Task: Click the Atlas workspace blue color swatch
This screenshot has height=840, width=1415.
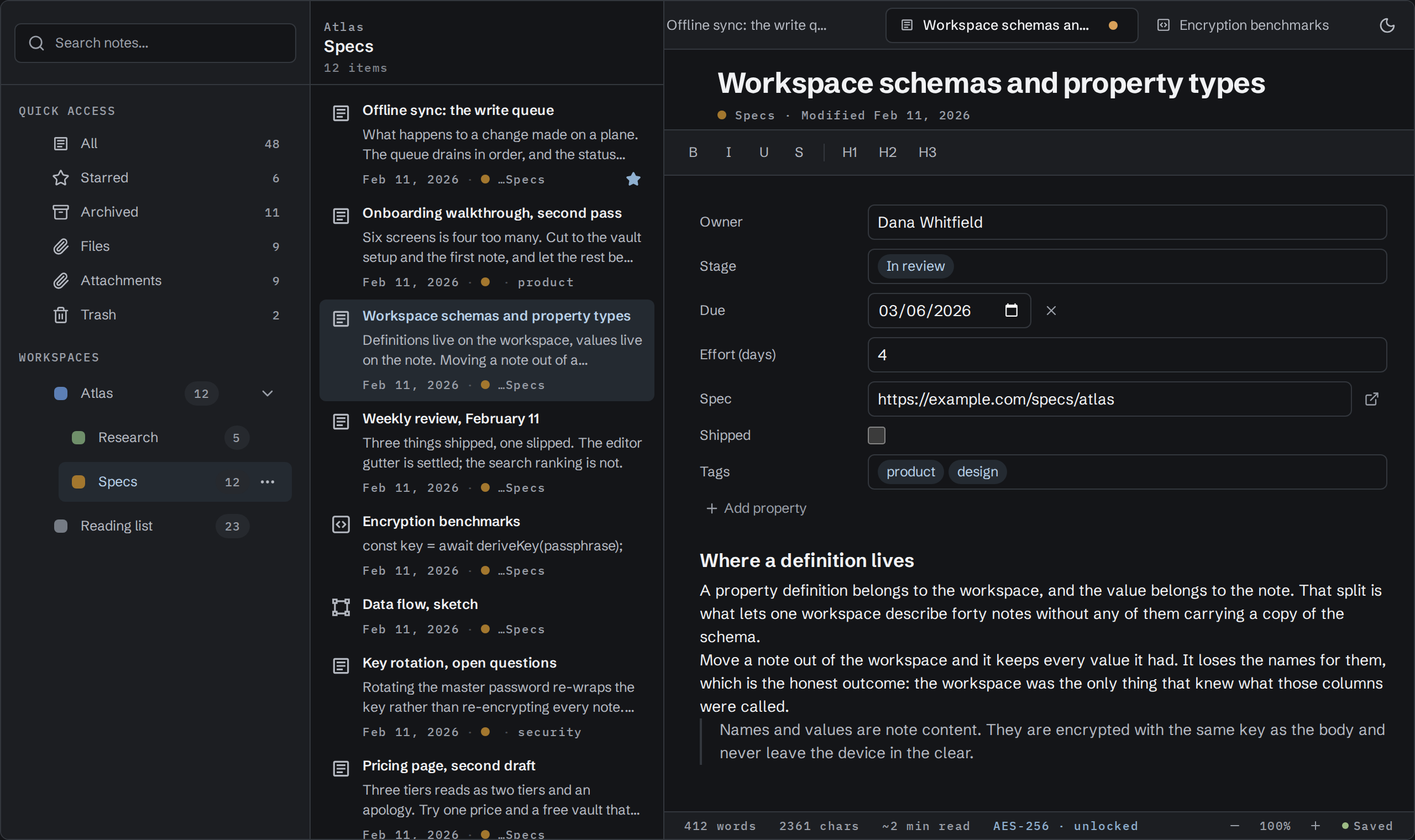Action: [61, 393]
